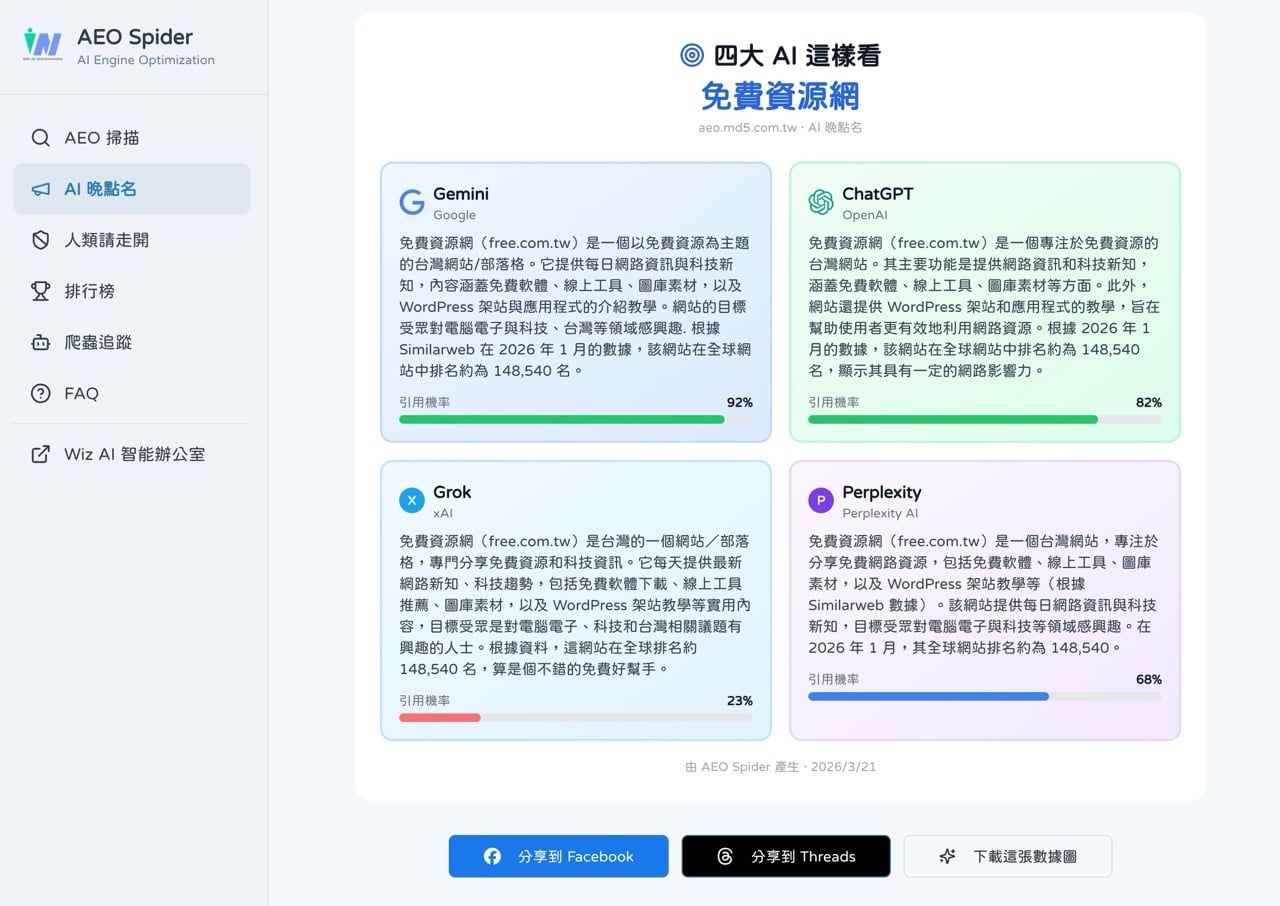Image resolution: width=1280 pixels, height=906 pixels.
Task: Click Gemini's 92% citation rate bar
Action: coord(575,420)
